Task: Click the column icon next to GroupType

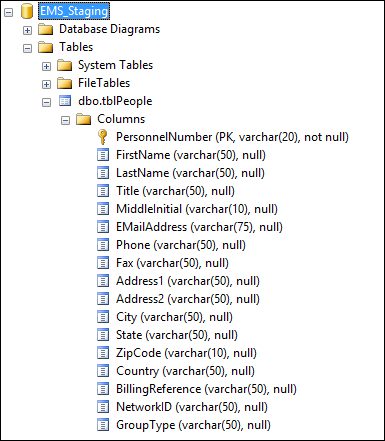Action: (103, 425)
